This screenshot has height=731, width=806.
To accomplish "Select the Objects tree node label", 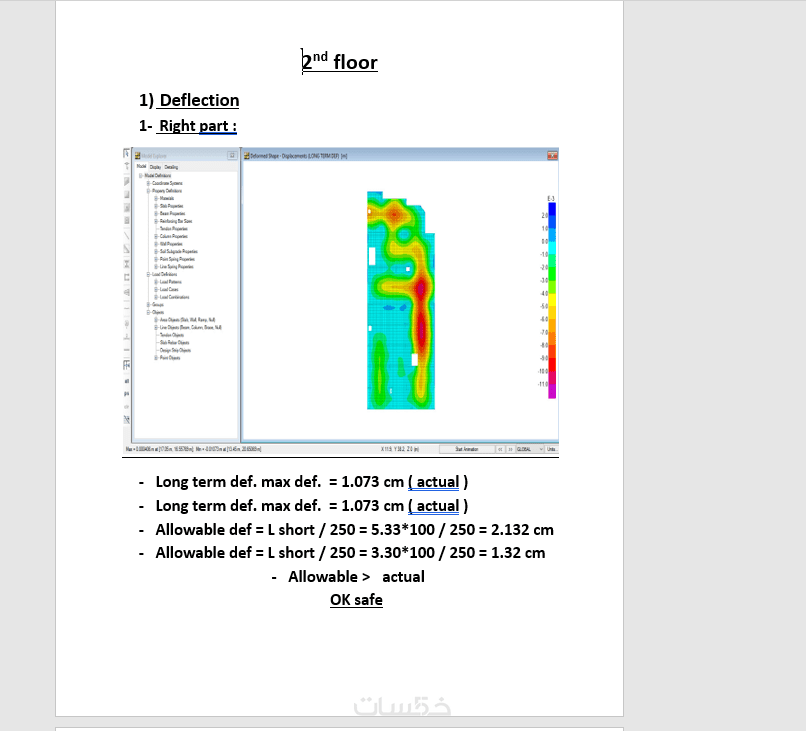I will pyautogui.click(x=158, y=312).
